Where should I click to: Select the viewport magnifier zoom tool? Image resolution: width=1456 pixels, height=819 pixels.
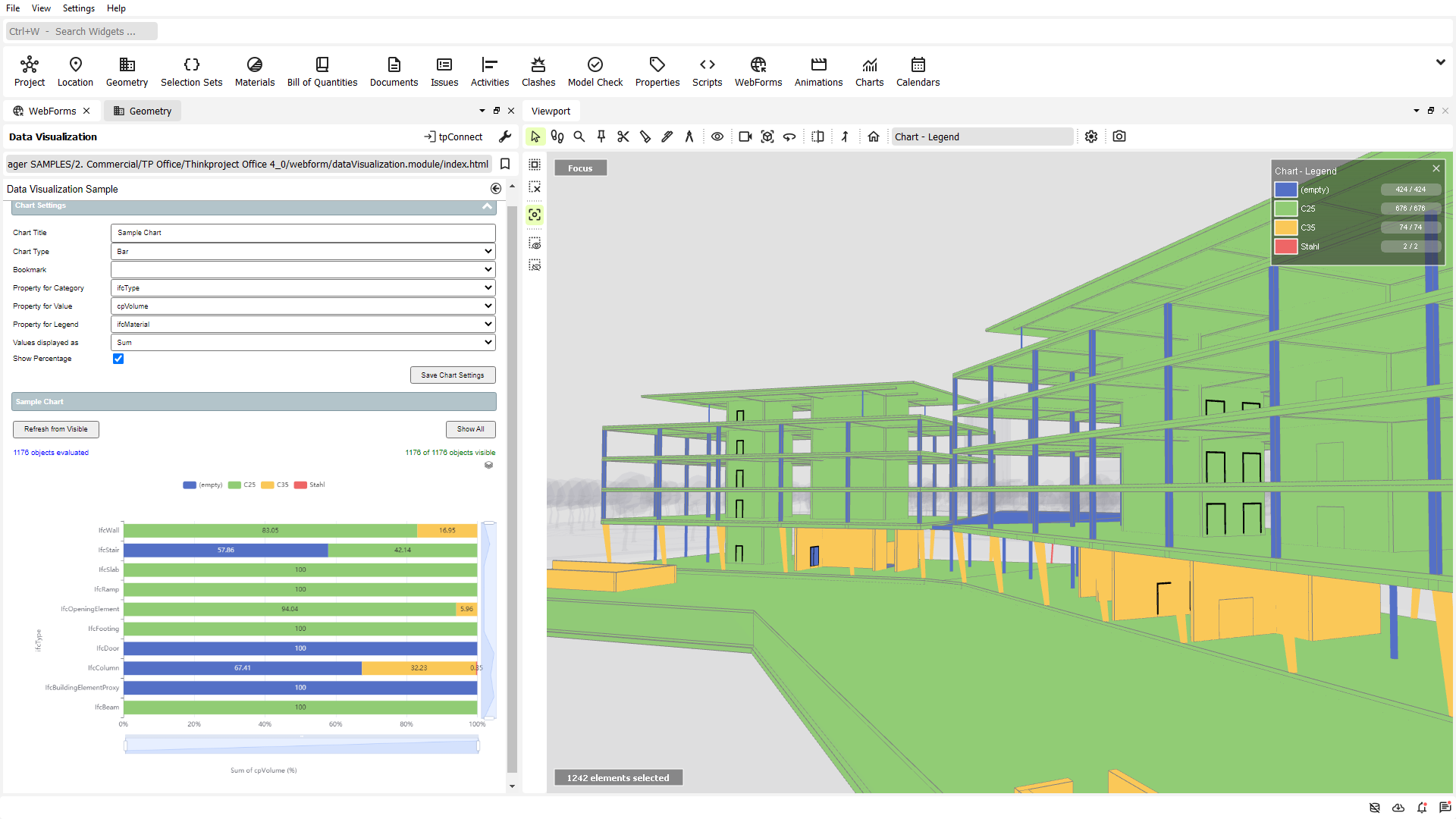[579, 136]
